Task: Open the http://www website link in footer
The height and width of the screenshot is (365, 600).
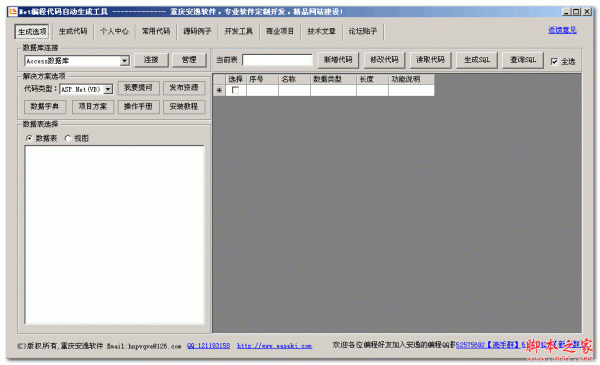Action: [x=274, y=346]
